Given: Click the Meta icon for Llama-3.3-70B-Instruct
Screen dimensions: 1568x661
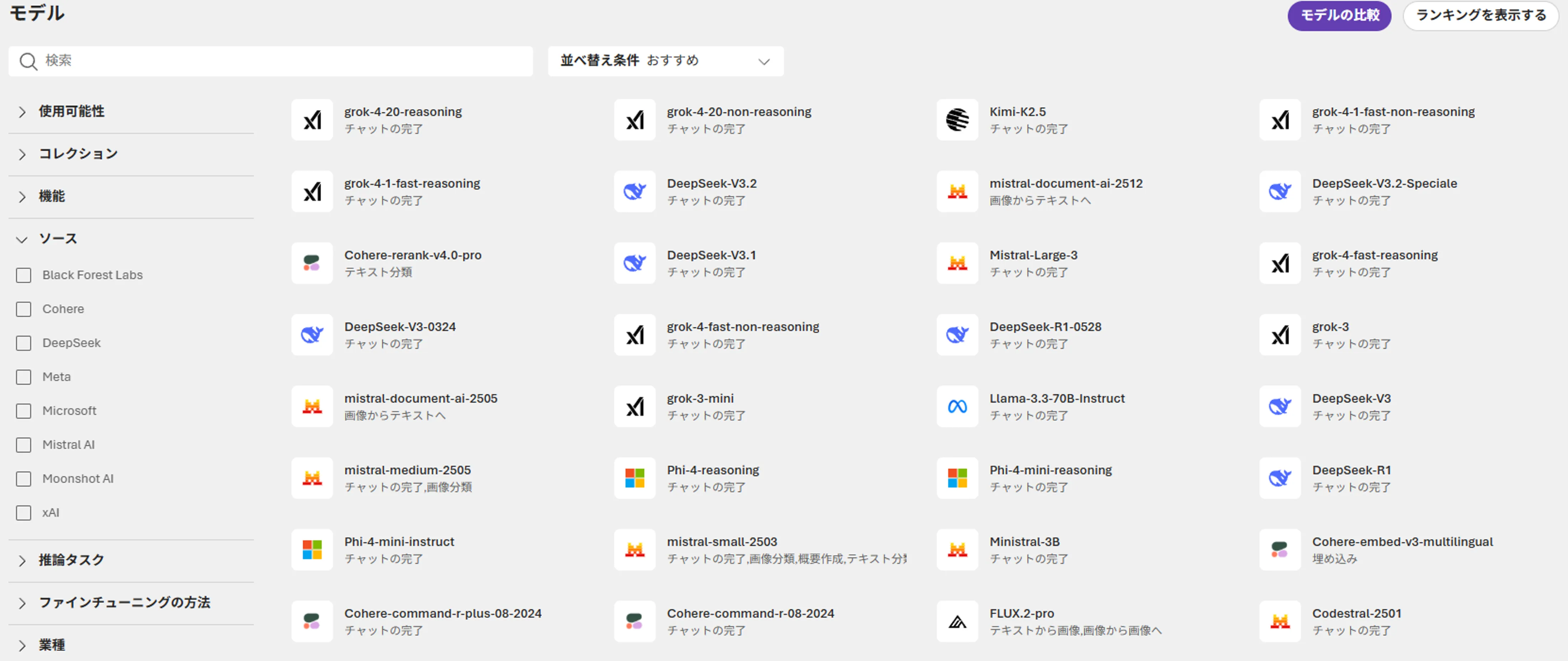Looking at the screenshot, I should 957,407.
